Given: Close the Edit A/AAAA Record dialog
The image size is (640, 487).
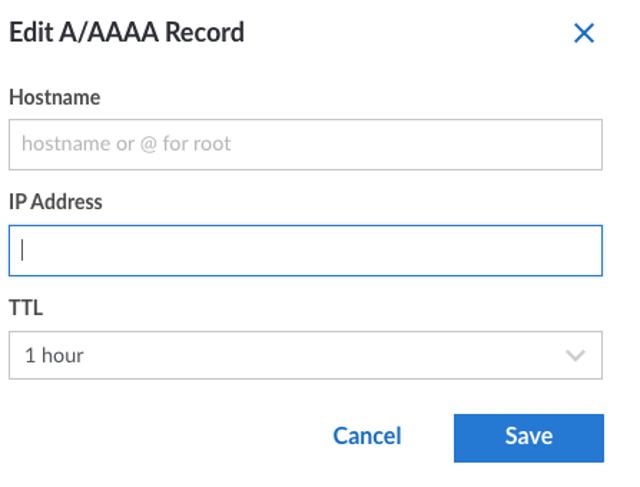Looking at the screenshot, I should click(584, 33).
